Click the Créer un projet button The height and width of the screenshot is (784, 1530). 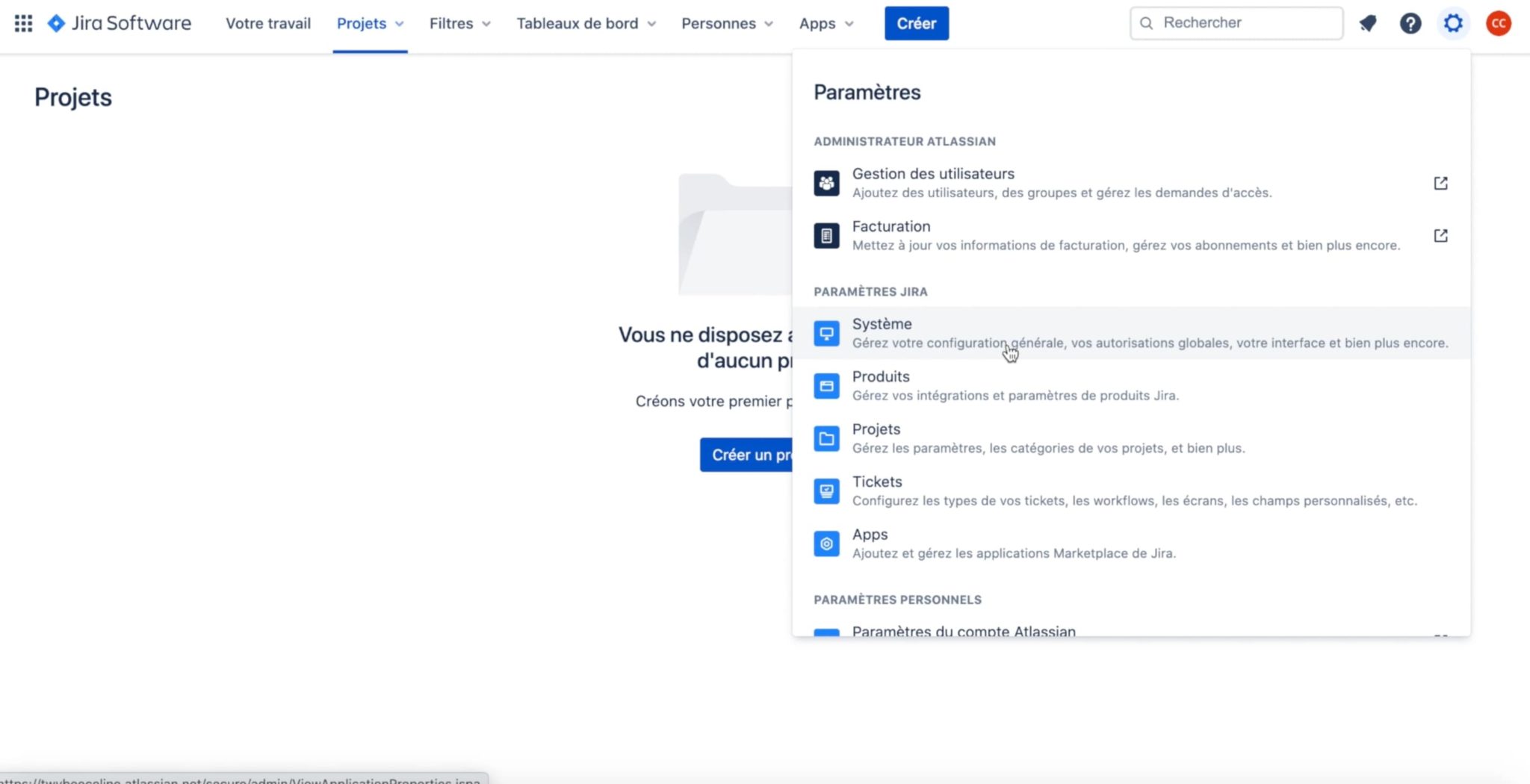click(x=747, y=455)
